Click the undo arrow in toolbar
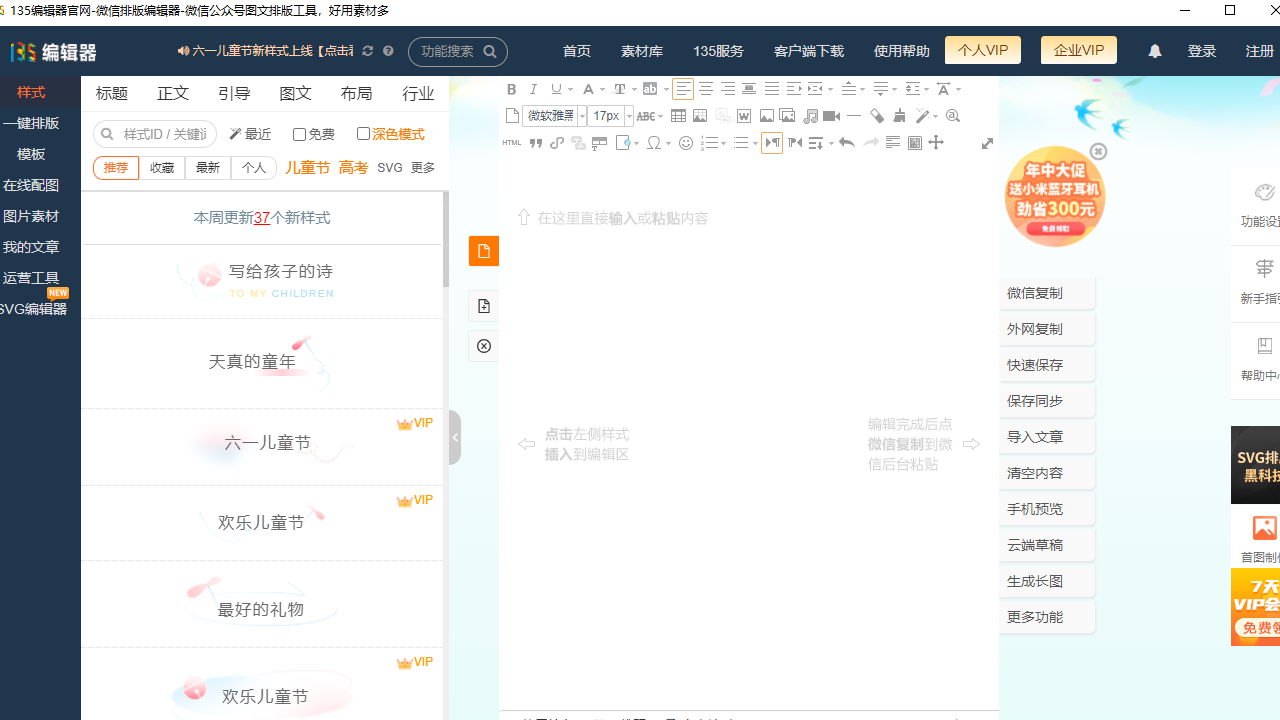Image resolution: width=1280 pixels, height=720 pixels. point(847,143)
